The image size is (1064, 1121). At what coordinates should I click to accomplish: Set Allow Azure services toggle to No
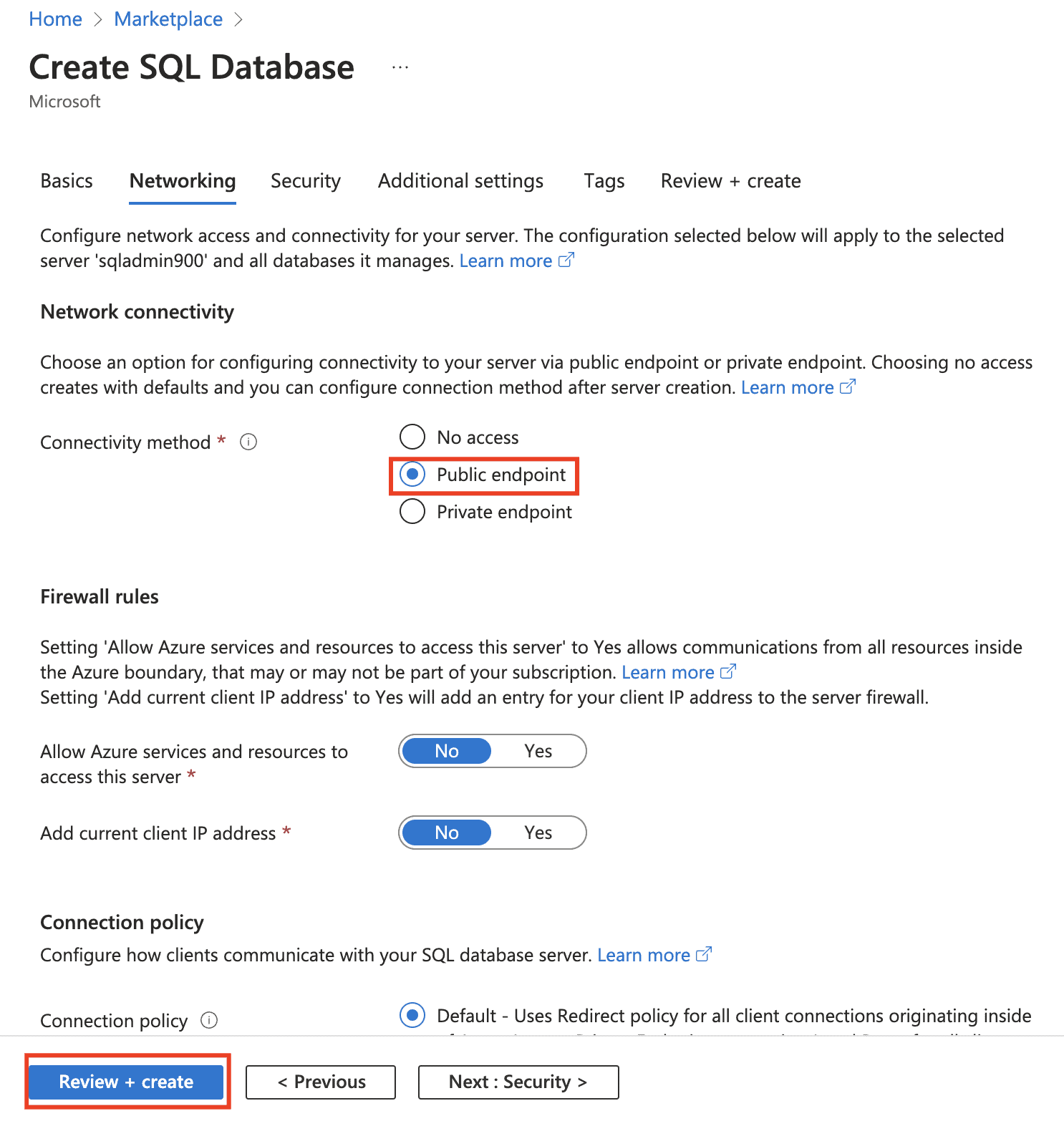(447, 751)
